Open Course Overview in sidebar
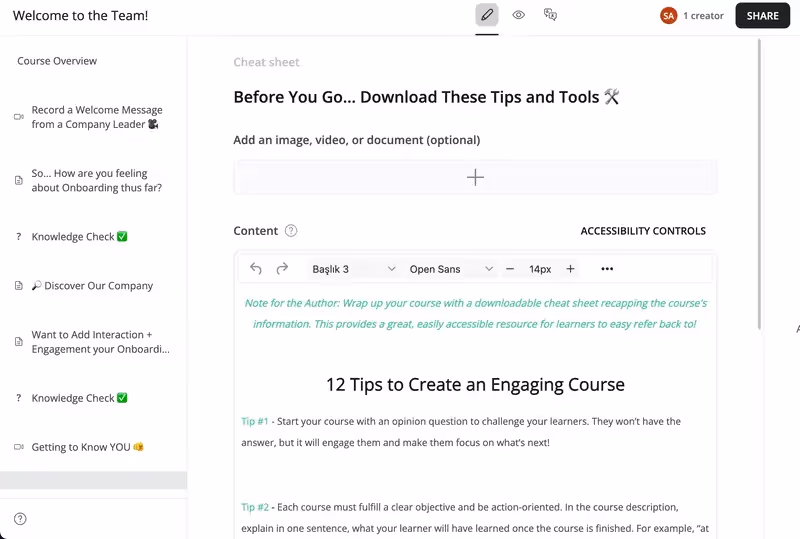 pyautogui.click(x=57, y=61)
